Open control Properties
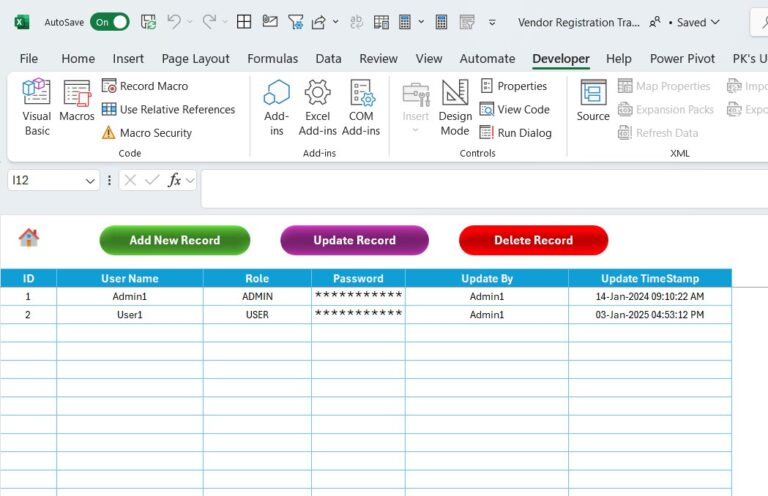This screenshot has width=768, height=496. (x=513, y=86)
